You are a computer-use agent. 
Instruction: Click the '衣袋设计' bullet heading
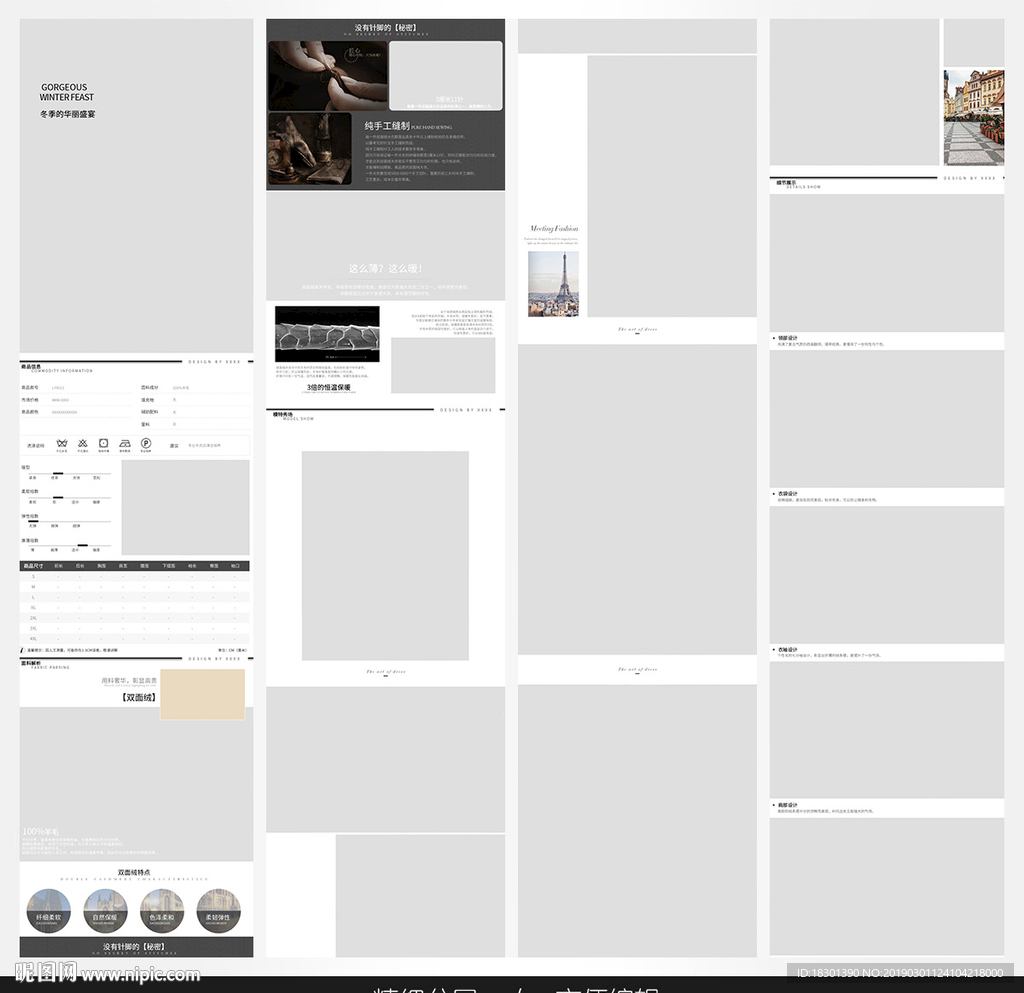pyautogui.click(x=788, y=494)
